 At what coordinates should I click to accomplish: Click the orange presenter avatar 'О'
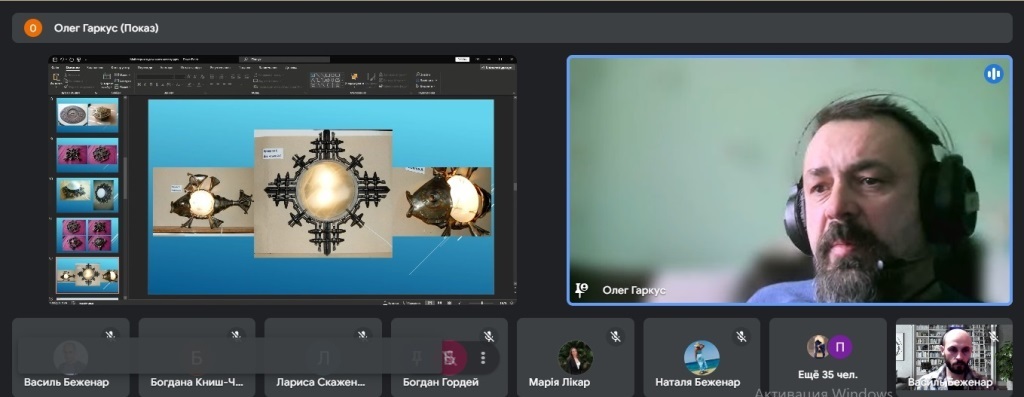(33, 28)
